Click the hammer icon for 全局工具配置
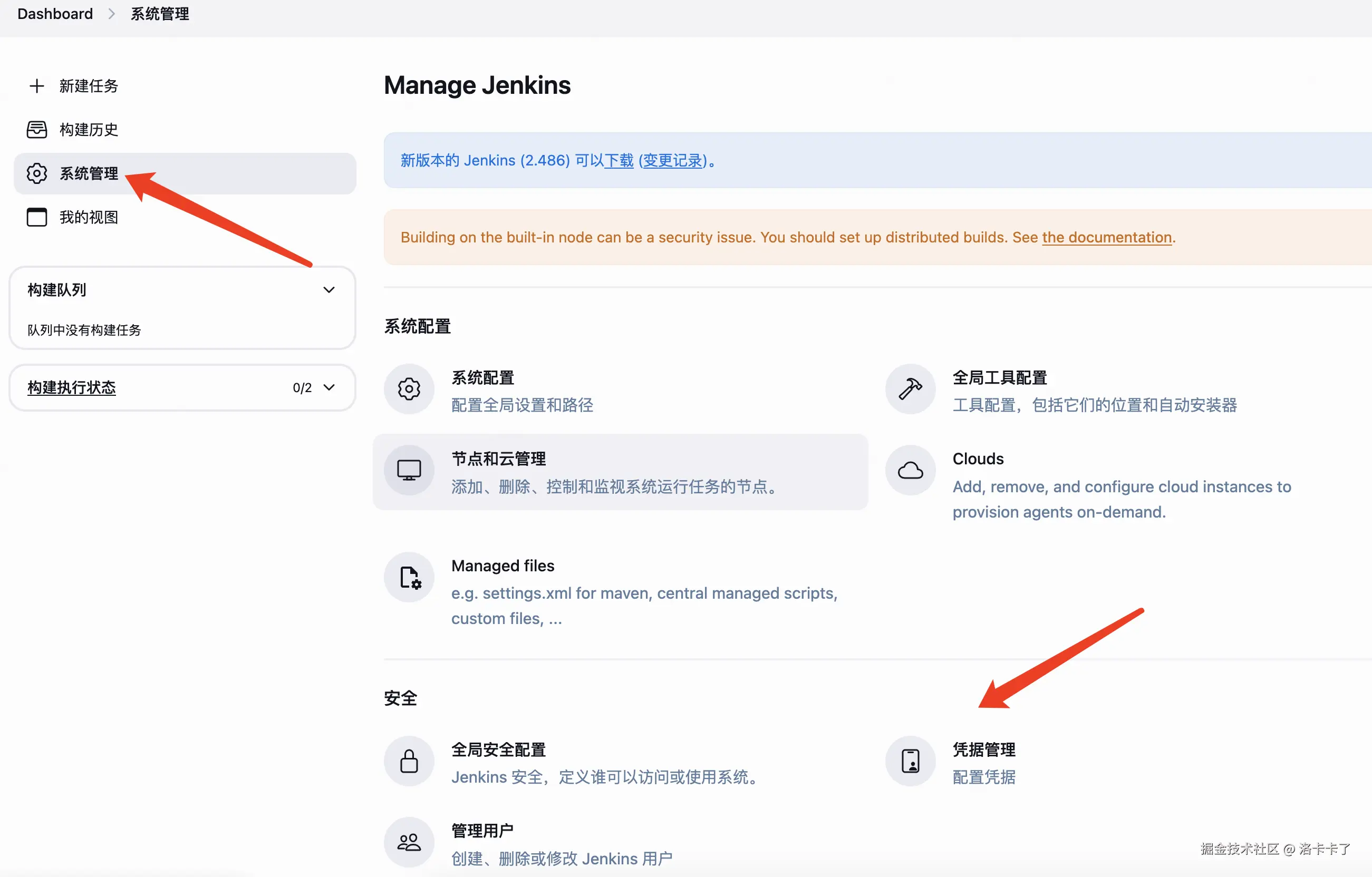 click(910, 389)
